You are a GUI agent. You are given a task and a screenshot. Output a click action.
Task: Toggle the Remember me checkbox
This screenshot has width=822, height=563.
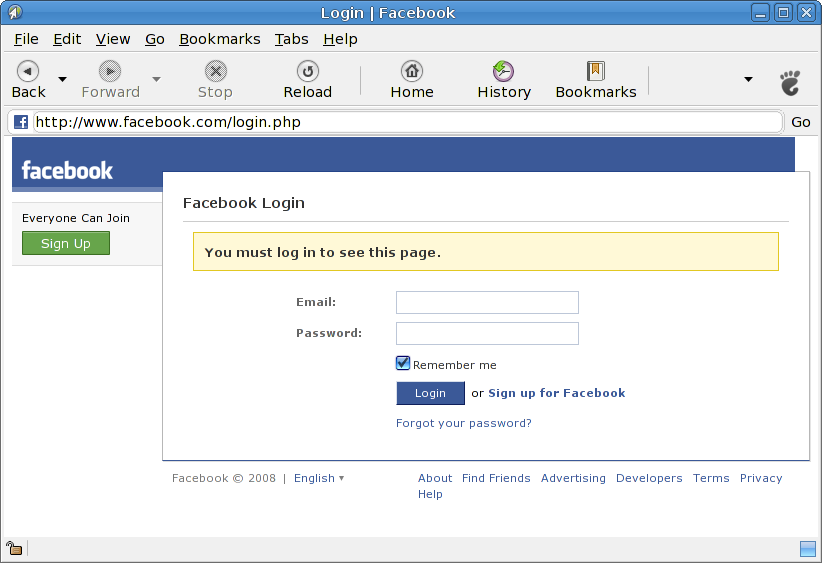click(x=403, y=363)
